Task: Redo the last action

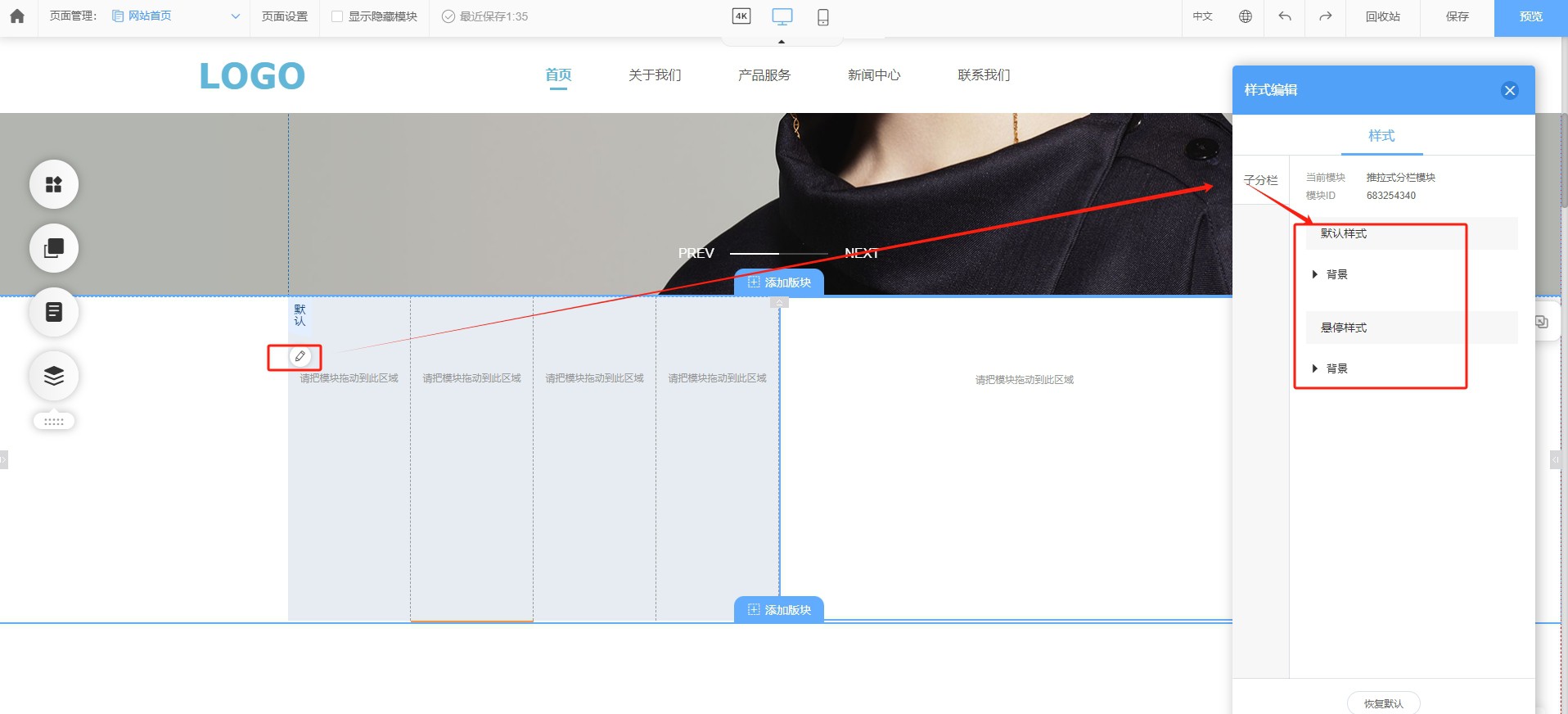Action: (x=1326, y=16)
